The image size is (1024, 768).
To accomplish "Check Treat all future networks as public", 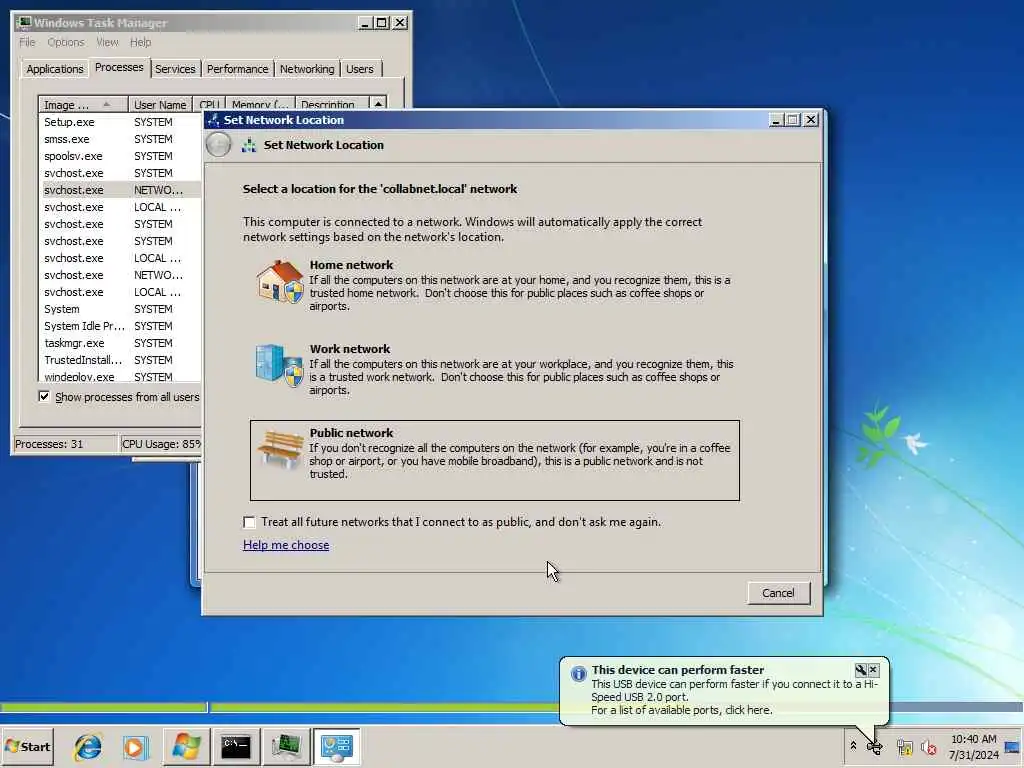I will pyautogui.click(x=249, y=522).
